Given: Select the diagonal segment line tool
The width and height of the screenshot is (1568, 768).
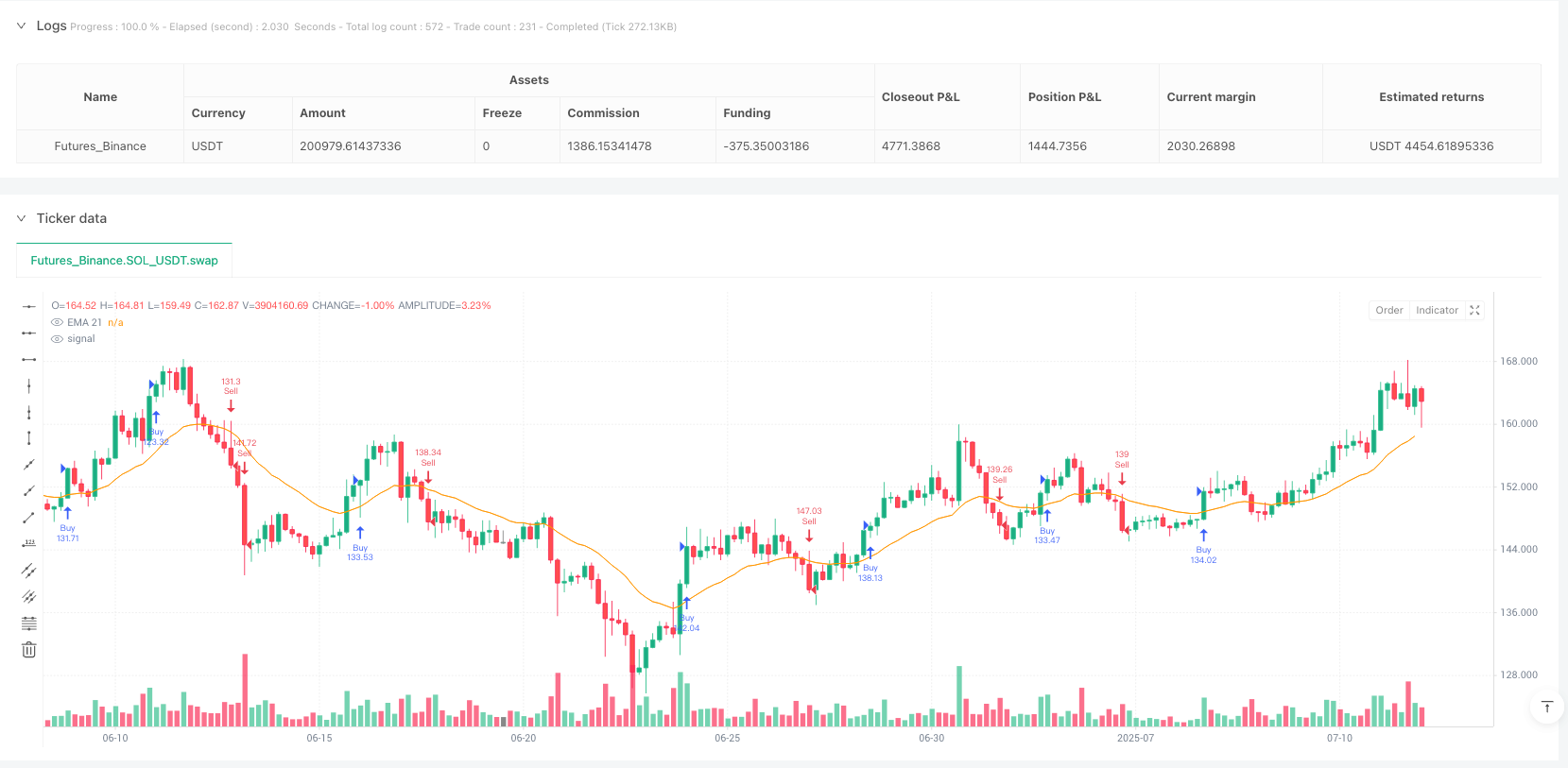Looking at the screenshot, I should (x=29, y=517).
